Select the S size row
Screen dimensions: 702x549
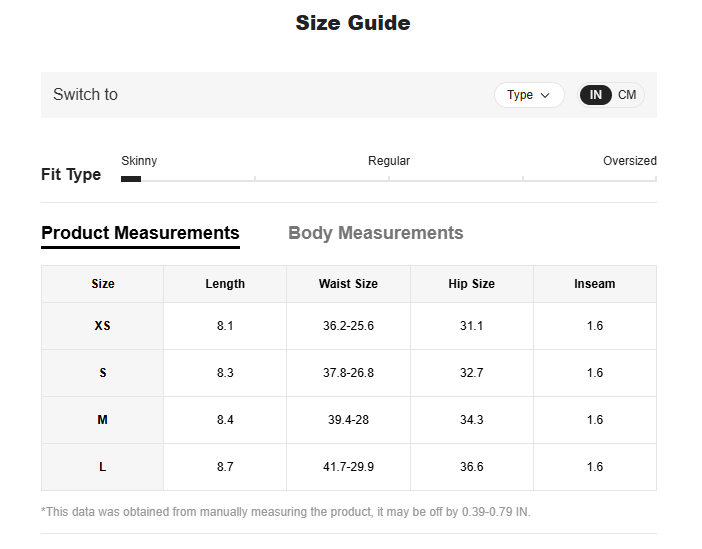pos(103,373)
